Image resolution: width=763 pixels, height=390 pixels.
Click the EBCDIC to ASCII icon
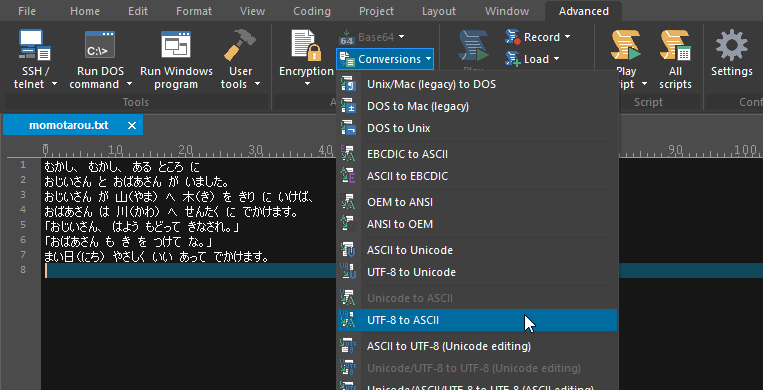349,154
